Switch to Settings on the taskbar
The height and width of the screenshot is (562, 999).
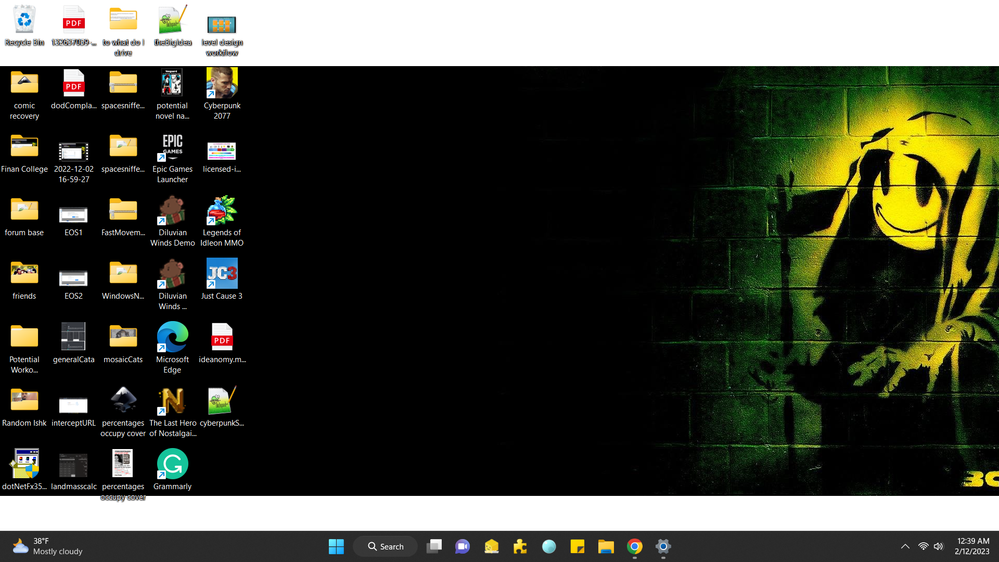663,546
